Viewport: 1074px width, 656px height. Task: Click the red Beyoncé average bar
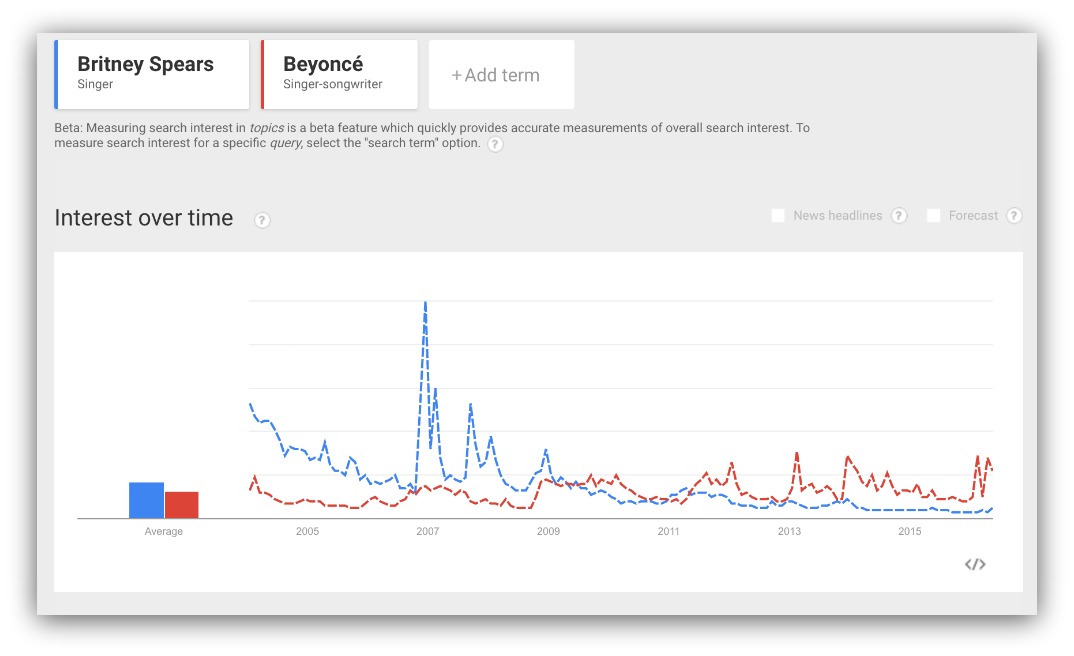(x=182, y=505)
